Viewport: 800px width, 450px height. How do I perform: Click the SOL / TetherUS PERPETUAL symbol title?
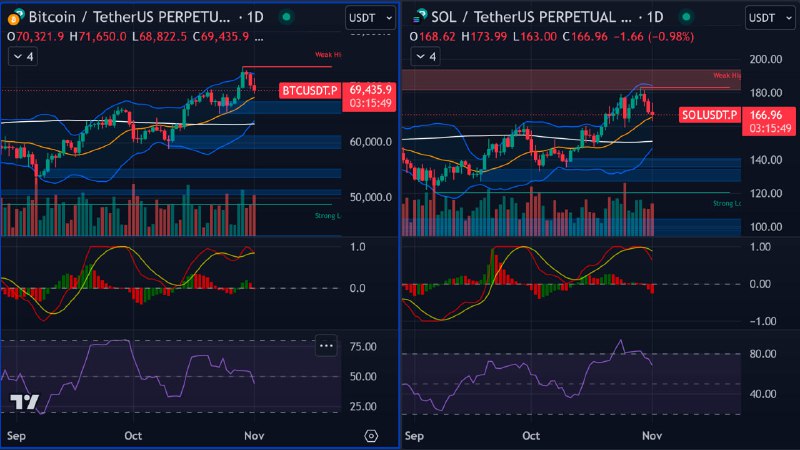click(531, 17)
